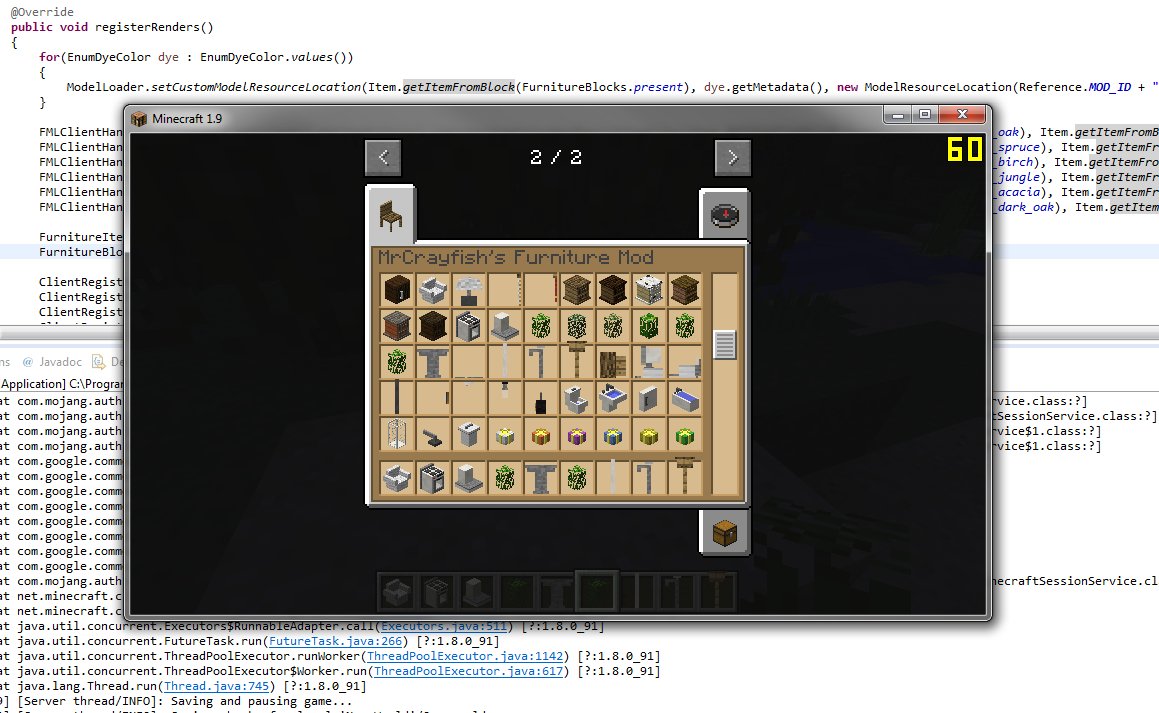Open the chest survival inventory tab
This screenshot has width=1159, height=713.
click(724, 532)
